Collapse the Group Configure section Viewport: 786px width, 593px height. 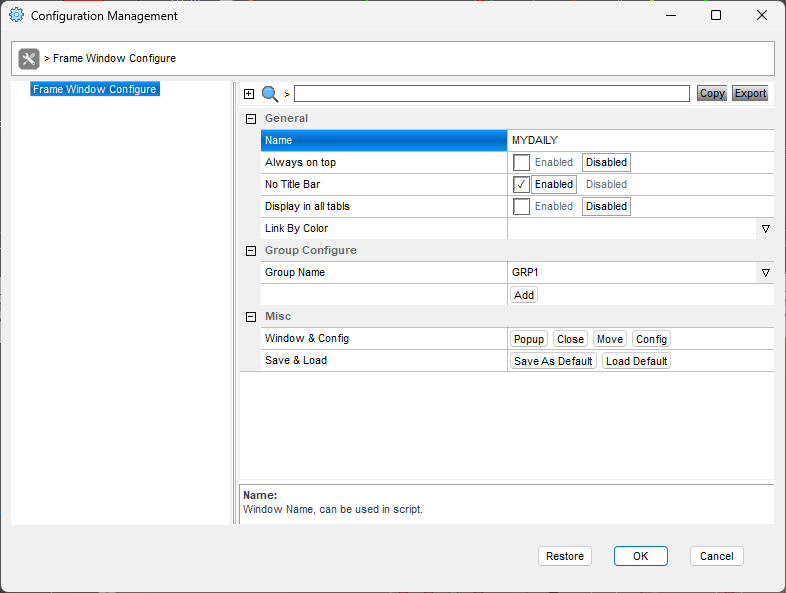click(251, 251)
